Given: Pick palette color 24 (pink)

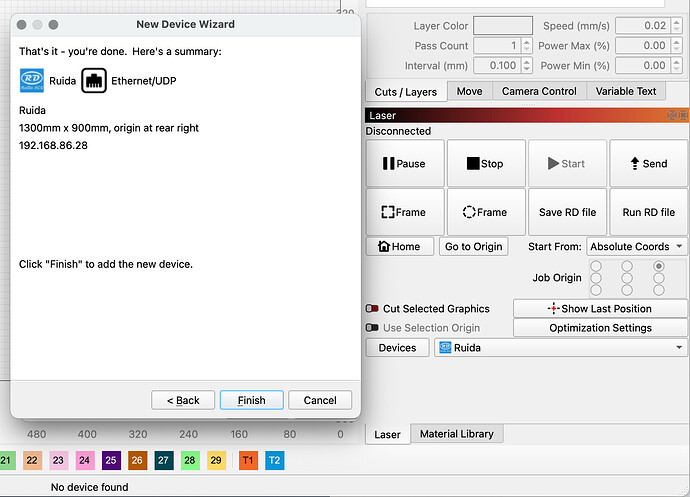Looking at the screenshot, I should (84, 460).
